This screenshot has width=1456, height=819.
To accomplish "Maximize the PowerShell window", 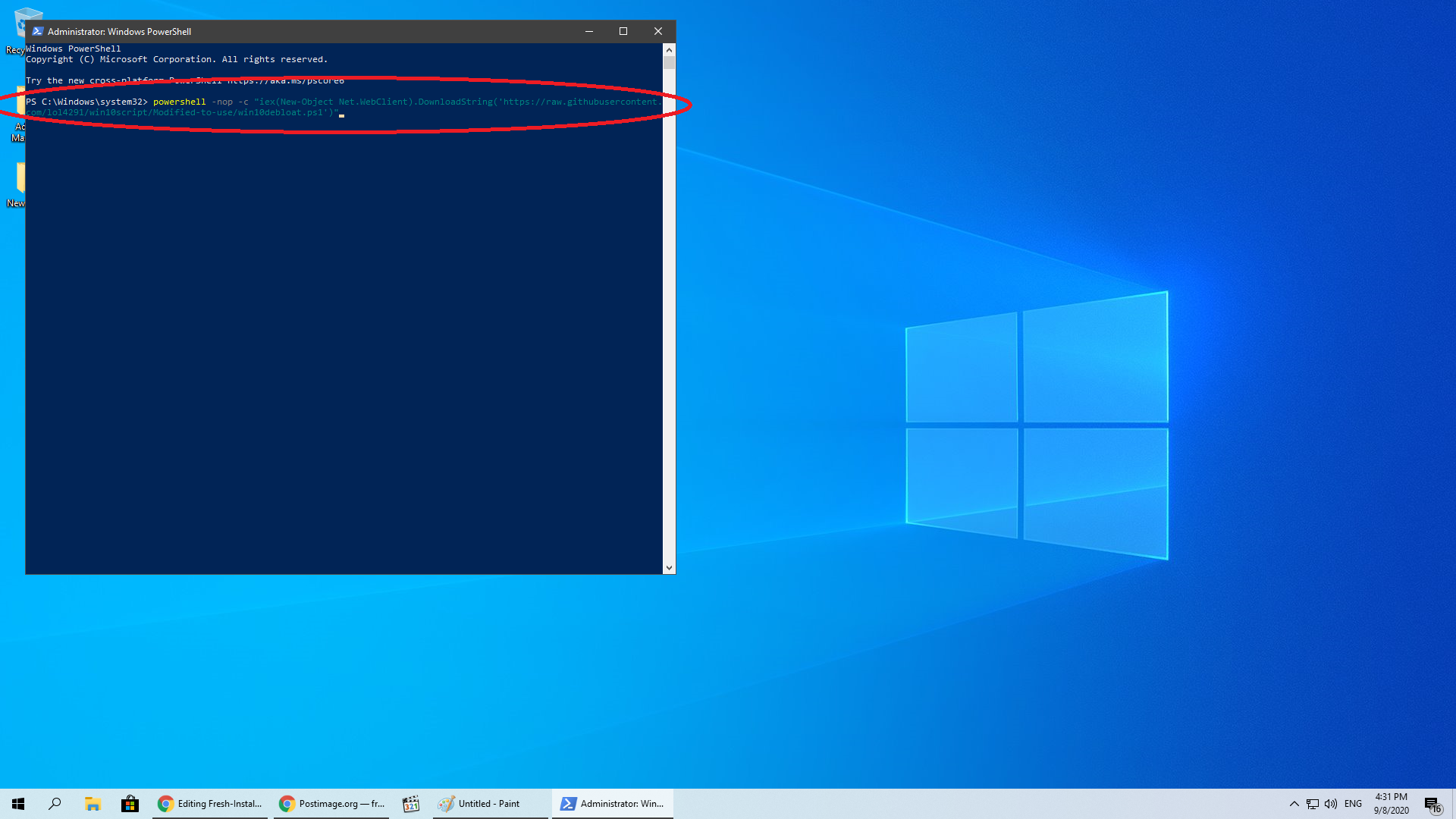I will click(623, 31).
